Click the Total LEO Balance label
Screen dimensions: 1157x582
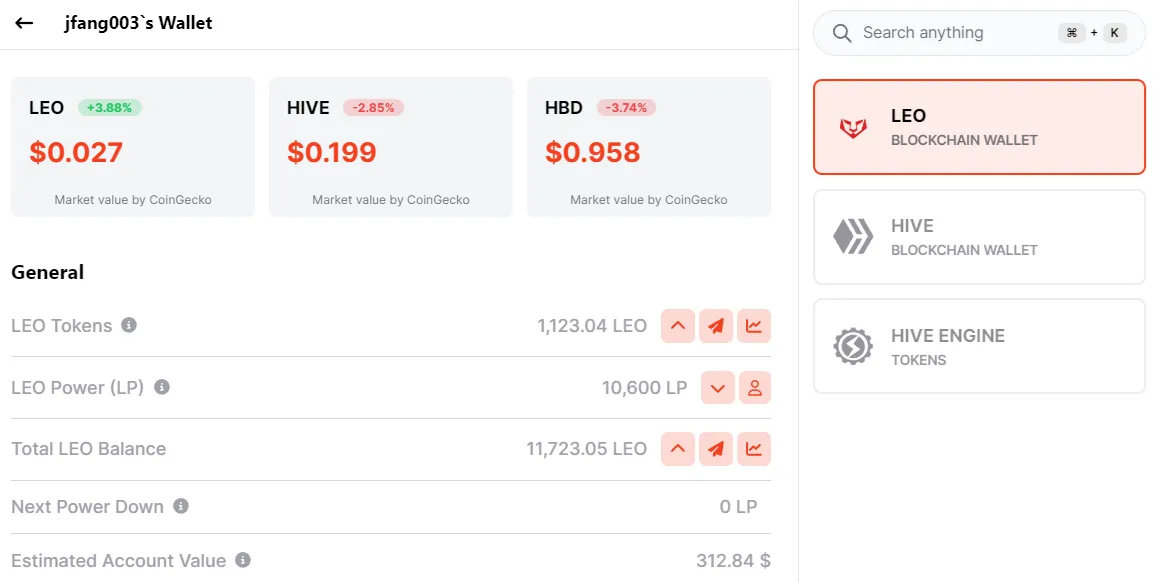click(x=89, y=448)
